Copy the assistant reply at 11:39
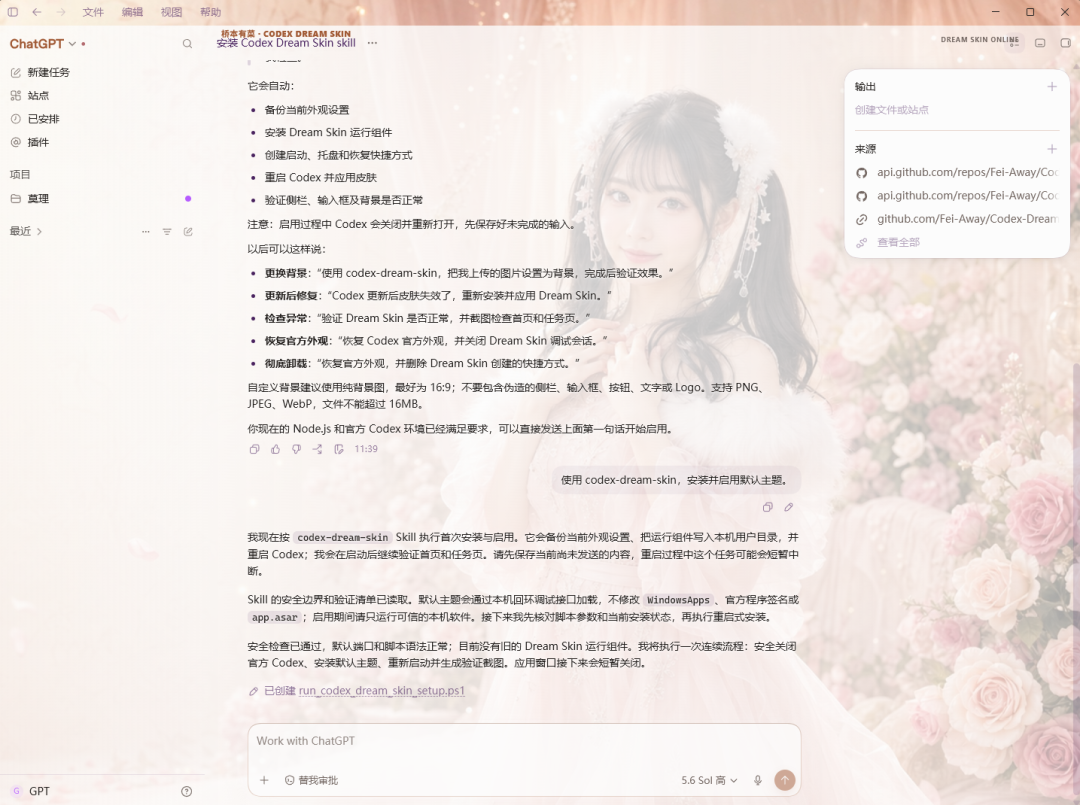Viewport: 1080px width, 805px height. 254,449
